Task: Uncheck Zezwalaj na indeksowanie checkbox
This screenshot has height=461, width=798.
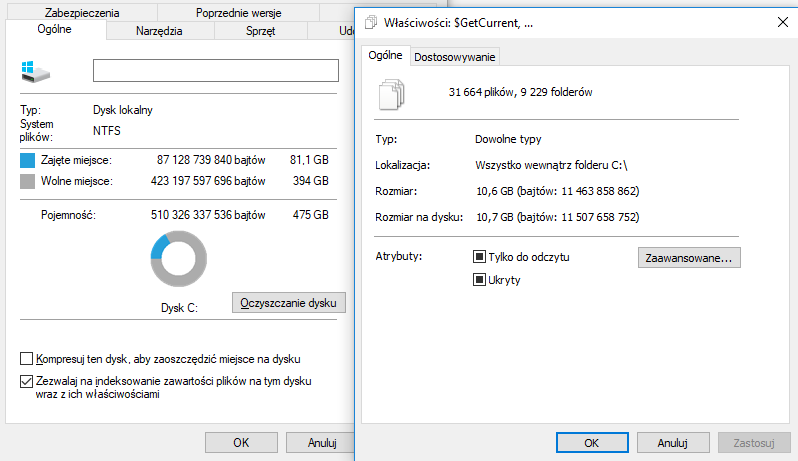Action: [26, 381]
